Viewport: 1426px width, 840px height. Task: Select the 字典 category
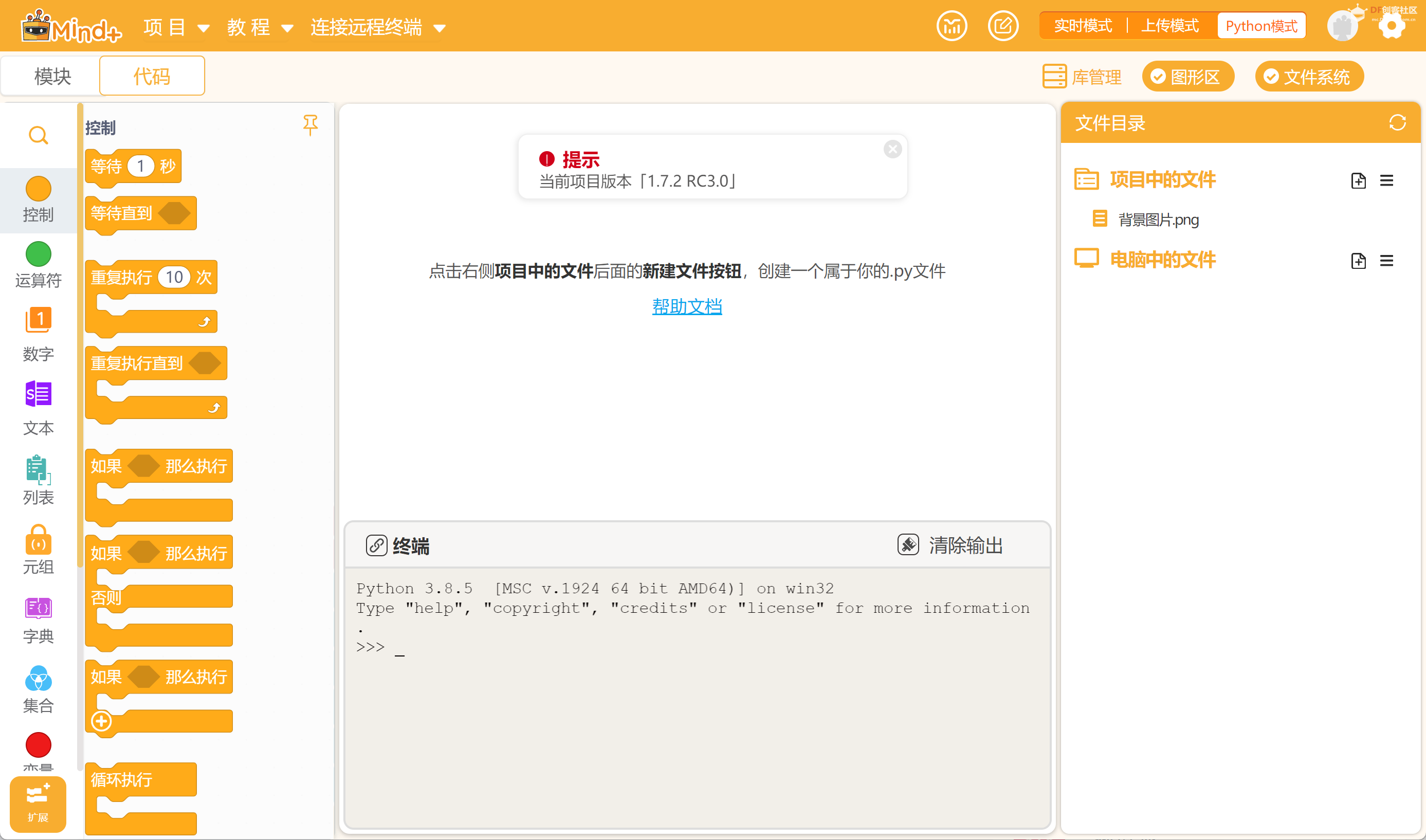(38, 620)
